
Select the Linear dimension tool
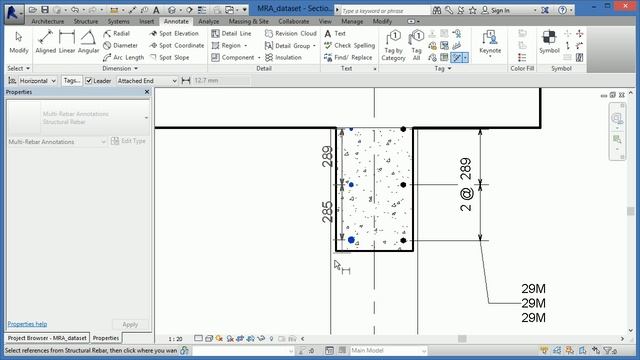(67, 42)
